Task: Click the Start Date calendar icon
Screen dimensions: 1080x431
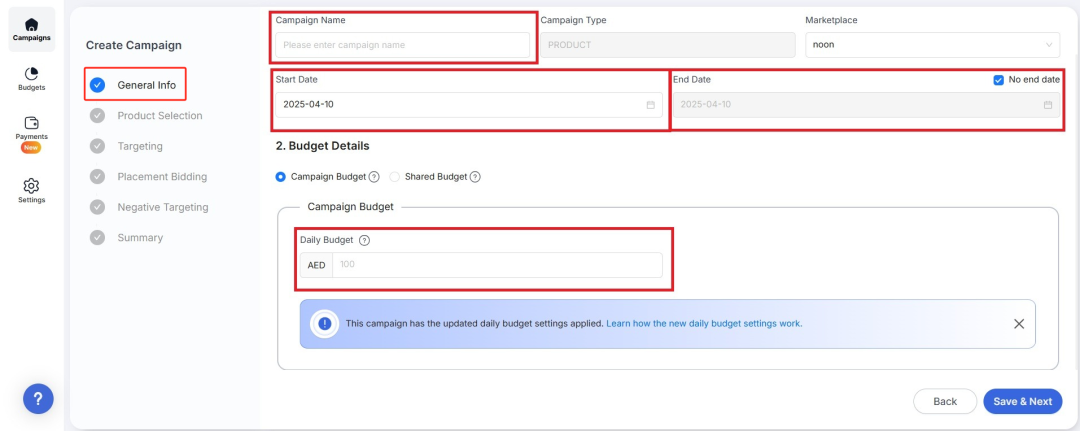Action: pyautogui.click(x=650, y=105)
